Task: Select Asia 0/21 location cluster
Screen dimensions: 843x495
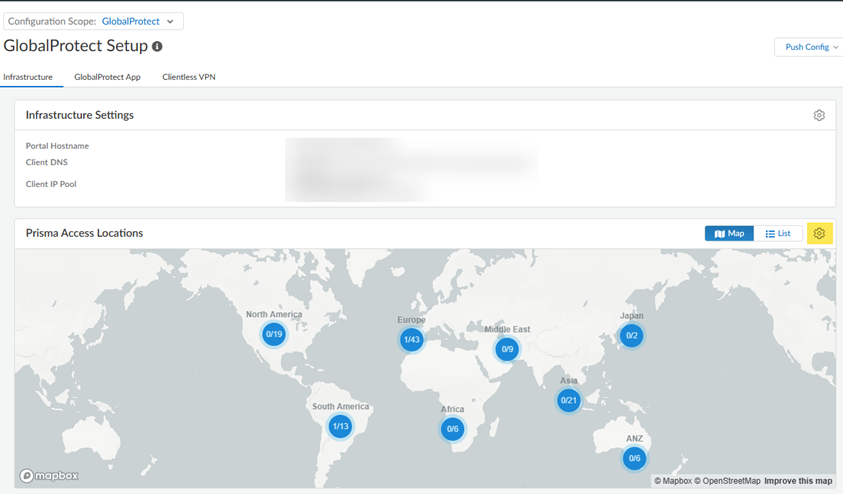Action: [568, 400]
